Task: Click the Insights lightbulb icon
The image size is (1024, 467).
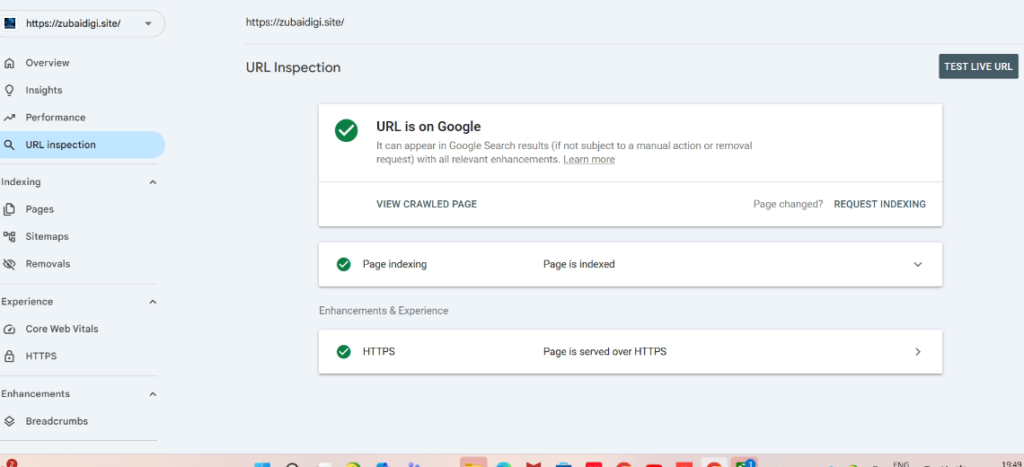Action: [x=9, y=90]
